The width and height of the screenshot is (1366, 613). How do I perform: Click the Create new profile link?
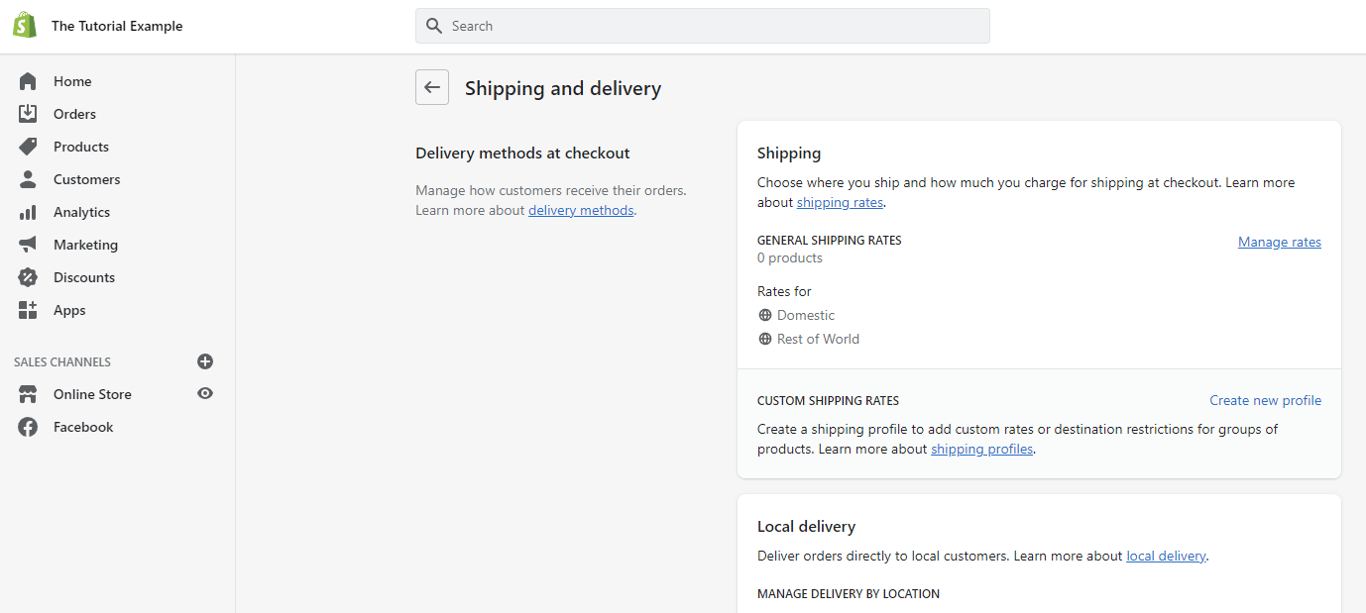(1265, 400)
